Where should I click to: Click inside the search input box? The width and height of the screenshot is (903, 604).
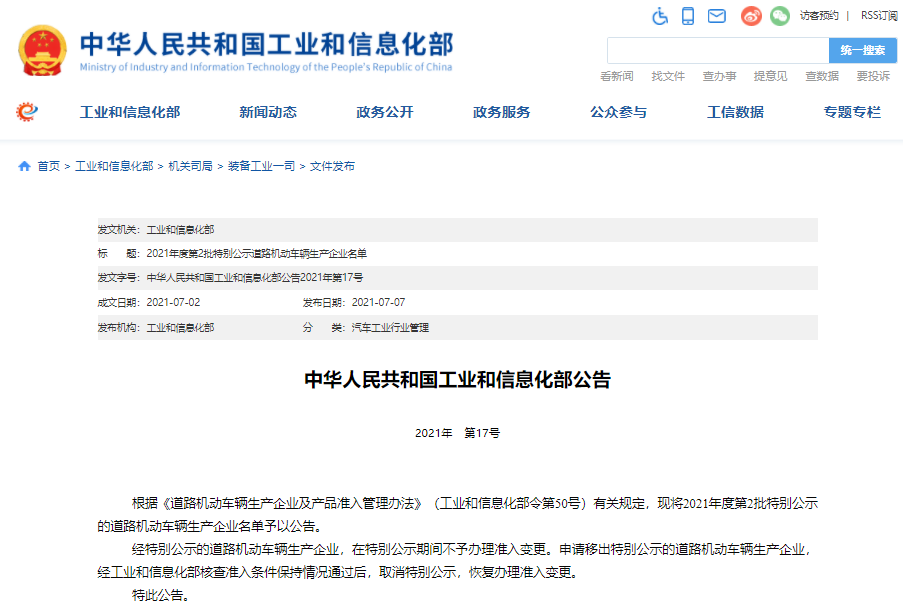point(717,50)
